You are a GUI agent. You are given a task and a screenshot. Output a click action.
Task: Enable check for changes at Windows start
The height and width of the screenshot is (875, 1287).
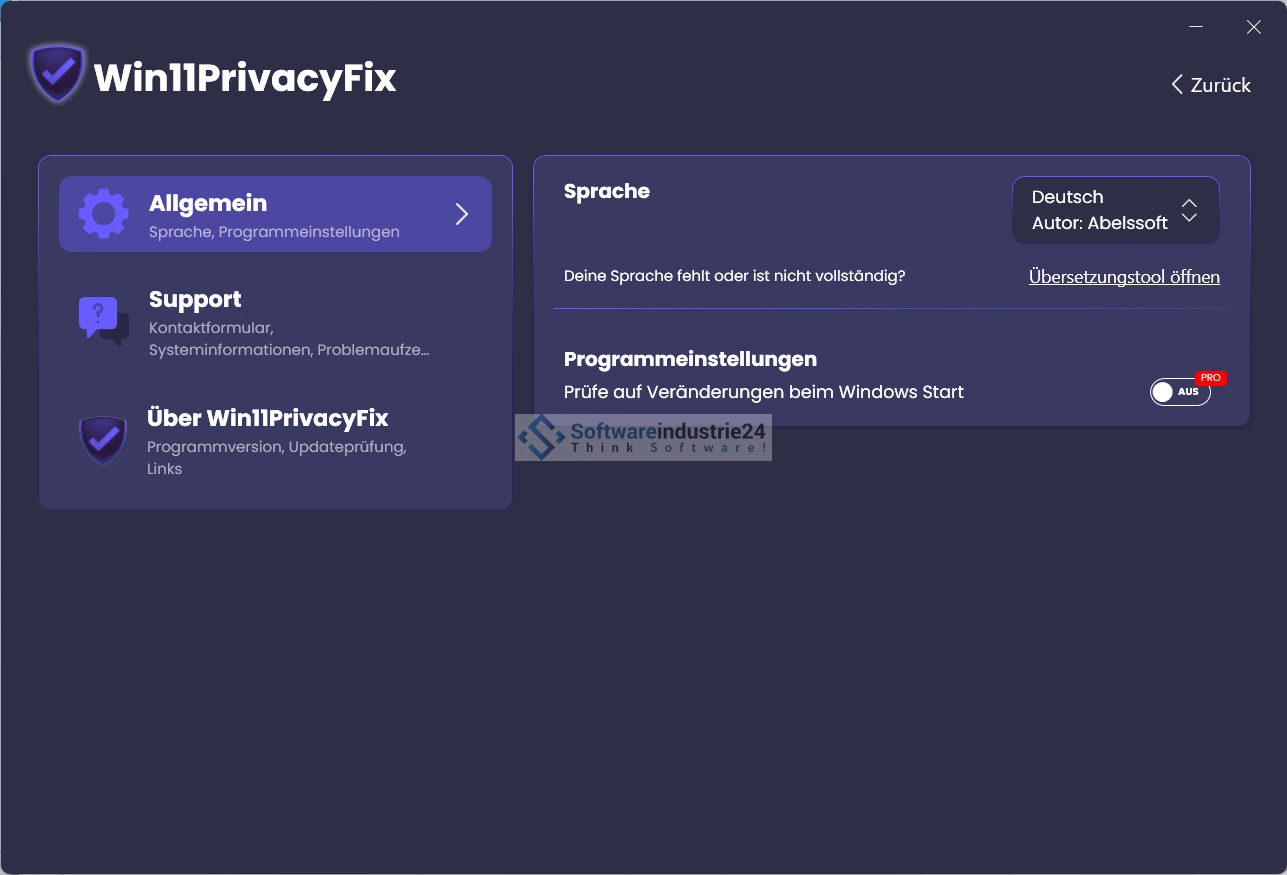(1180, 392)
